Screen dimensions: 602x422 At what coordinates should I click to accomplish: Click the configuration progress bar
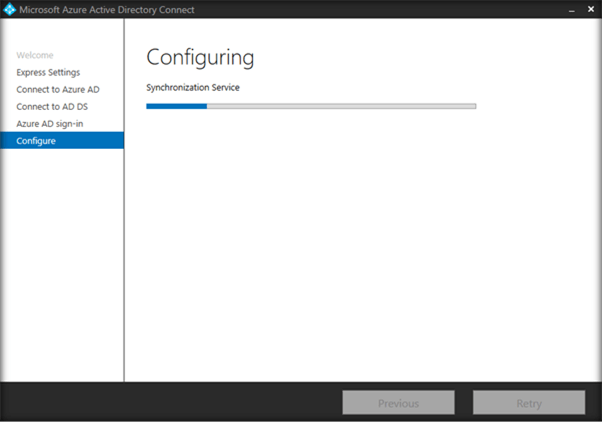point(311,106)
